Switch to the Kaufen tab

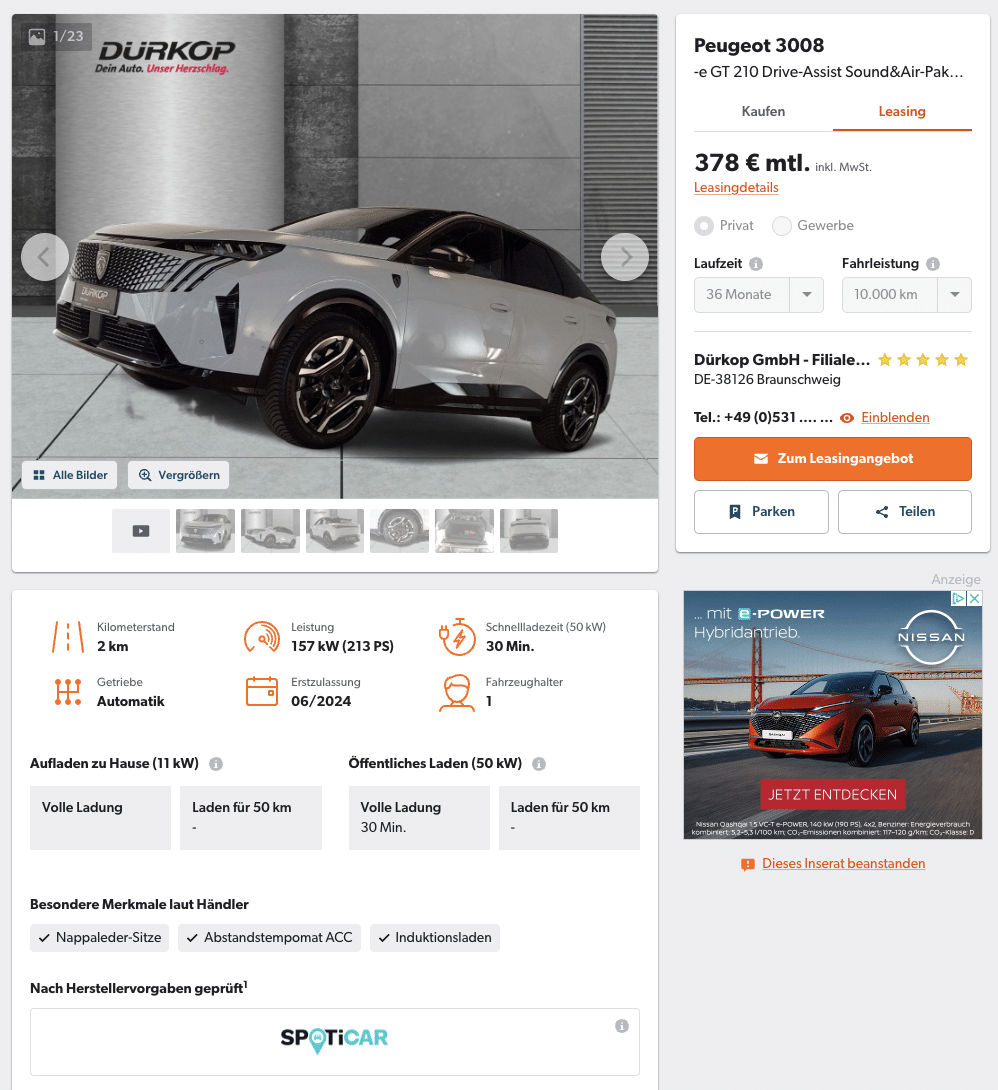[x=763, y=111]
